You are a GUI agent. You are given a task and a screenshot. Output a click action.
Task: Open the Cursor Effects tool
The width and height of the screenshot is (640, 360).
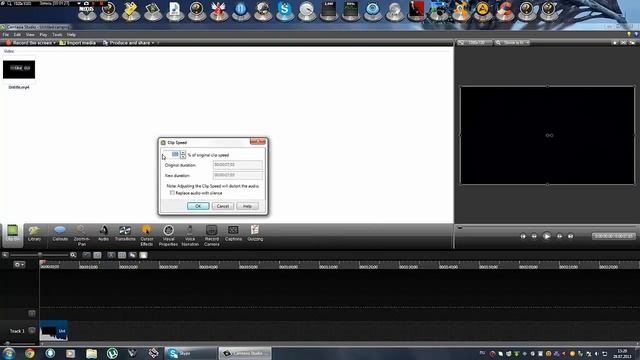tap(147, 236)
